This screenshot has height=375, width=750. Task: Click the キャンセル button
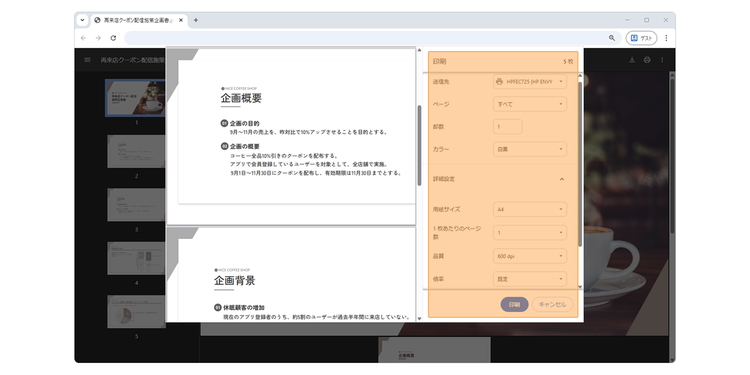tap(552, 304)
